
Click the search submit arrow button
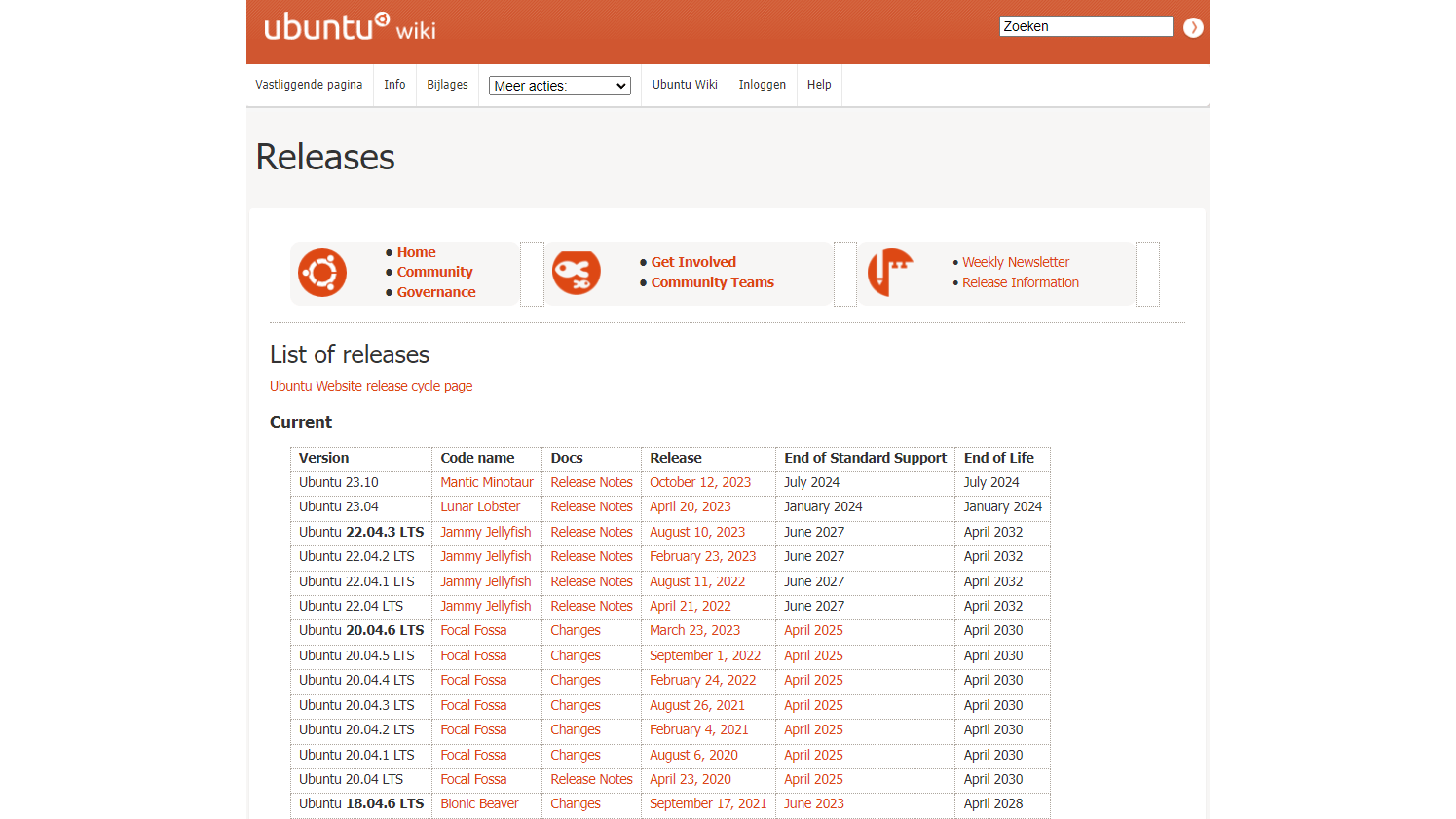pyautogui.click(x=1193, y=27)
